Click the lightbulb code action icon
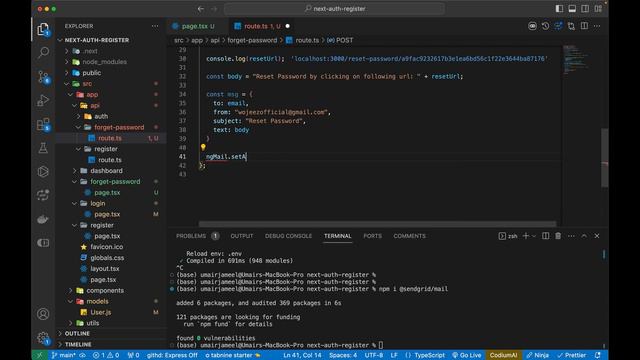640x360 pixels. click(203, 147)
